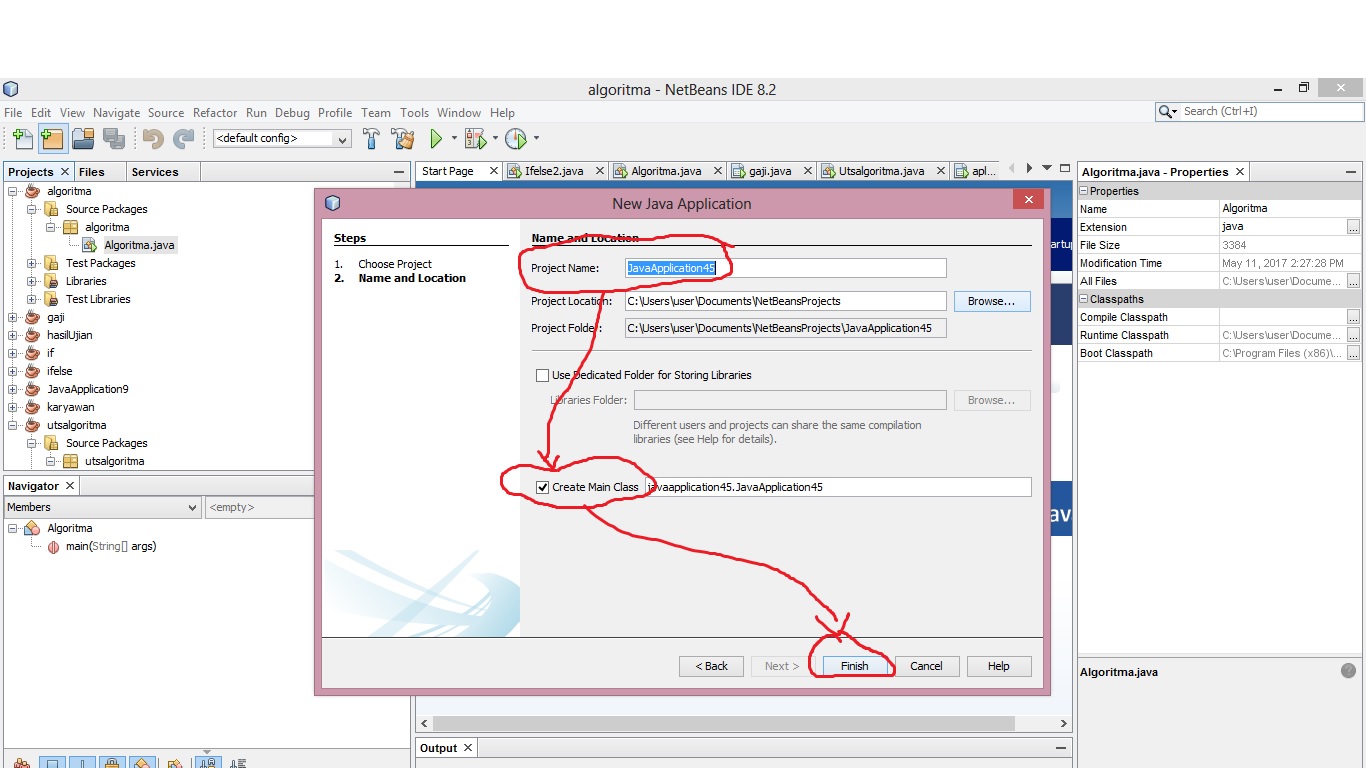Viewport: 1366px width, 768px height.
Task: Click the Finish button
Action: pyautogui.click(x=854, y=666)
